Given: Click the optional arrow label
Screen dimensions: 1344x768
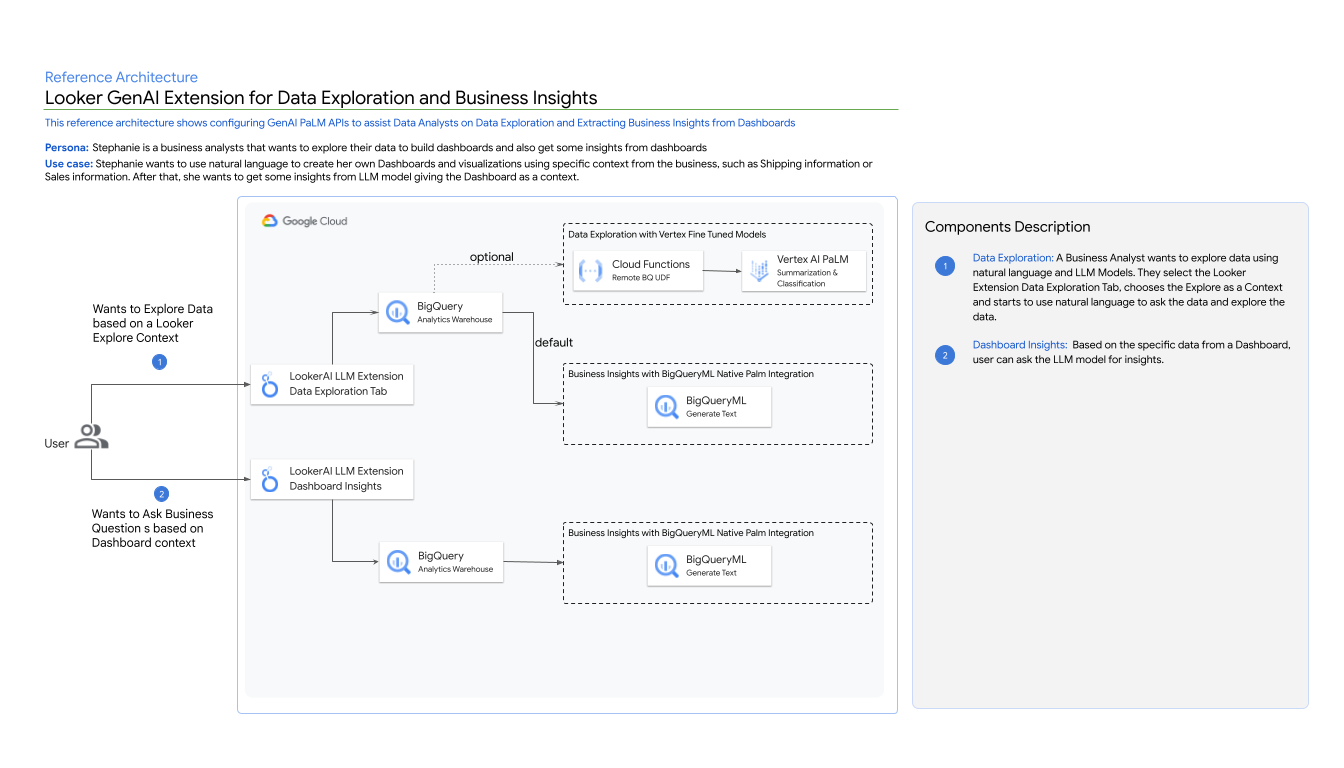Looking at the screenshot, I should [x=492, y=257].
